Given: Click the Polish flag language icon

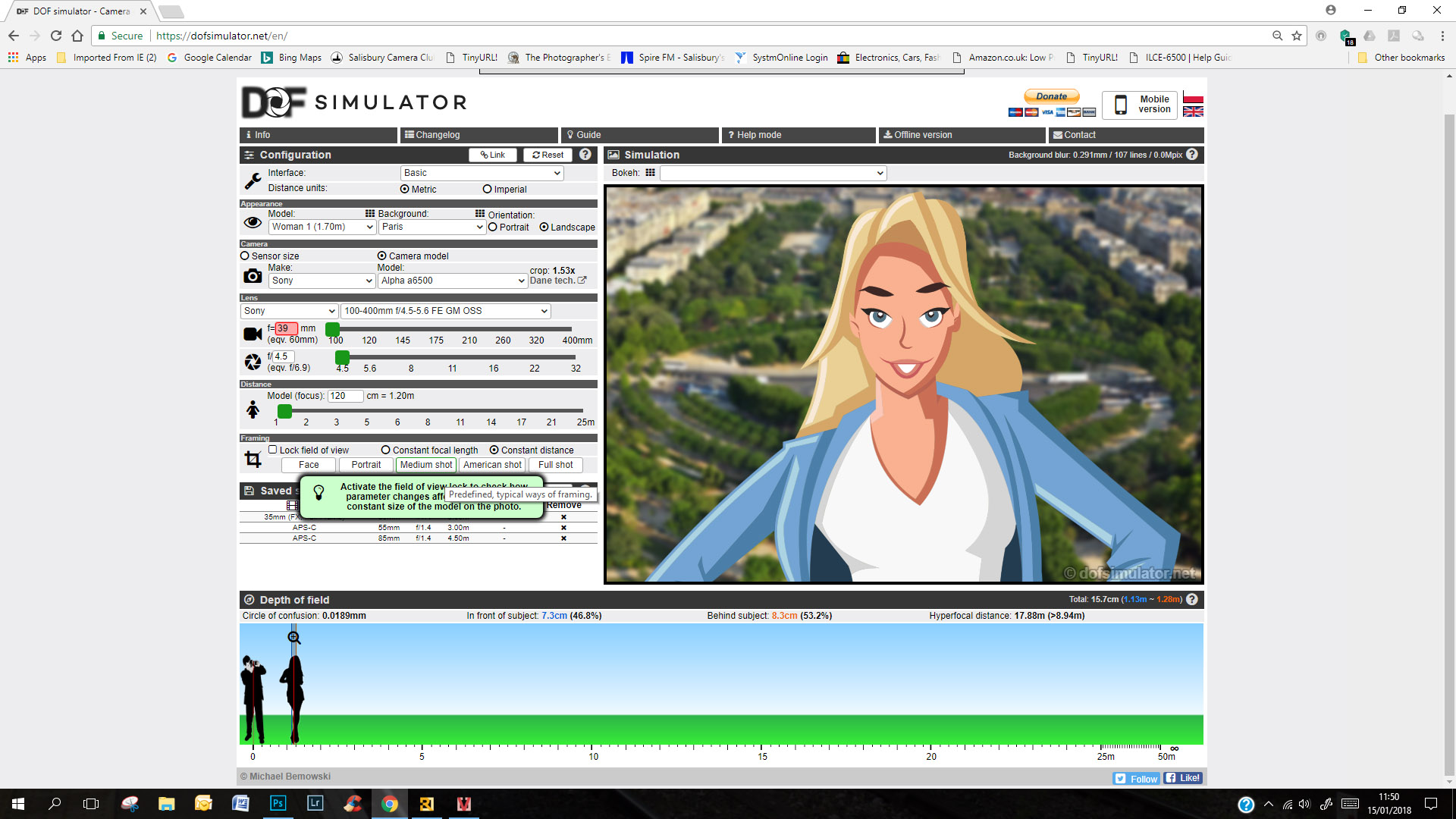Looking at the screenshot, I should tap(1193, 99).
